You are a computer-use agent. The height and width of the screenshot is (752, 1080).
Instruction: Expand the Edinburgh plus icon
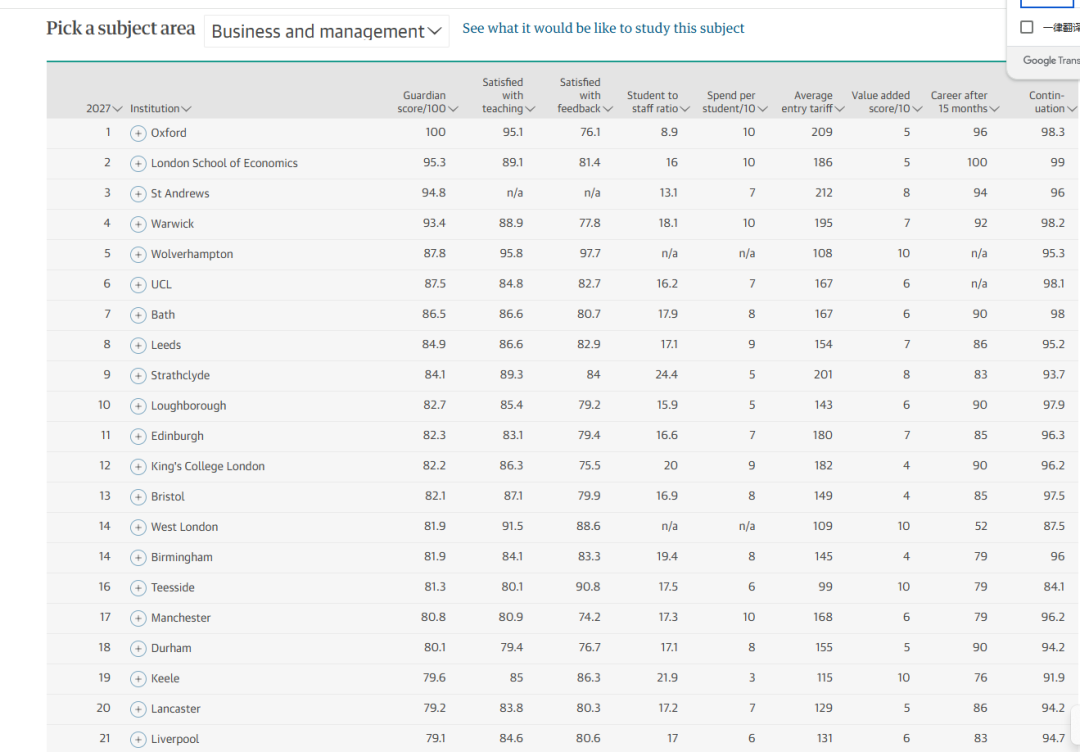pyautogui.click(x=138, y=437)
